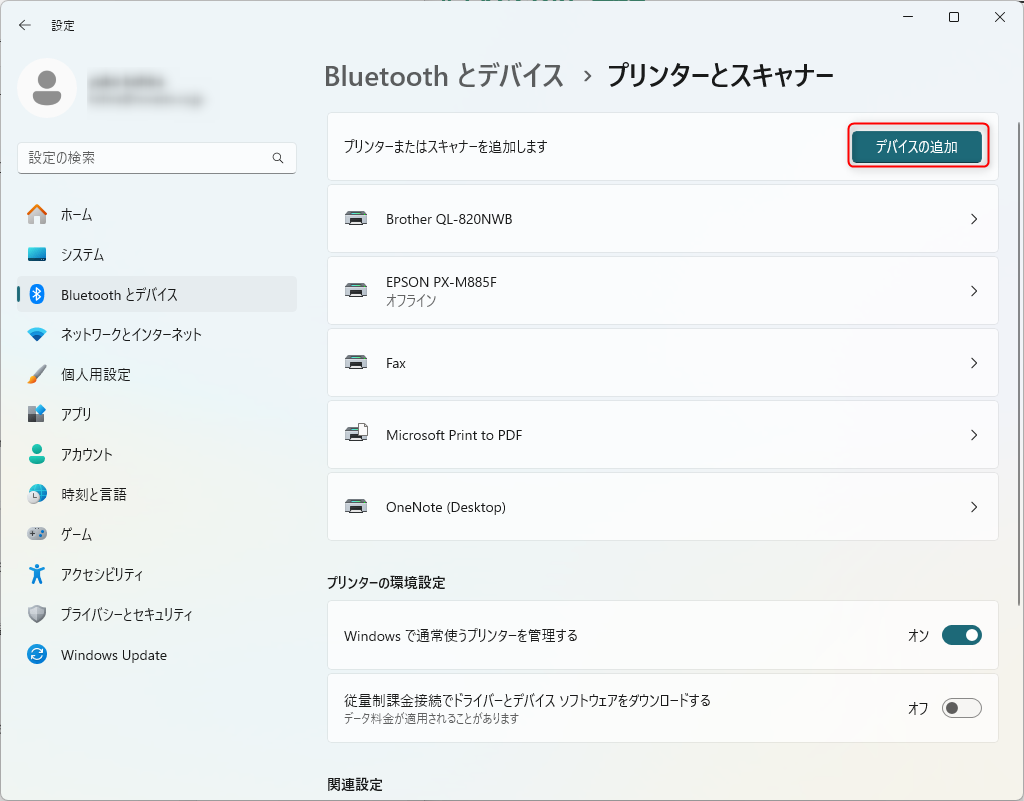Open ネットワークとインターネット settings
Screen dimensions: 1024x801
[x=157, y=334]
